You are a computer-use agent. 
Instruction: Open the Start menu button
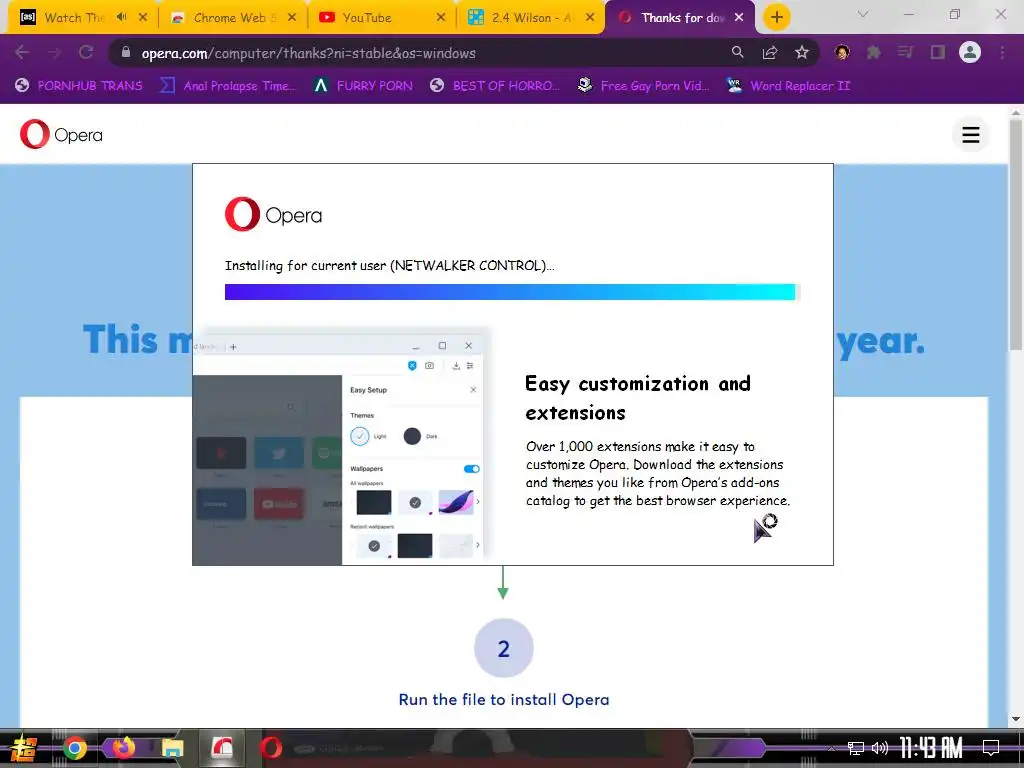pos(24,748)
